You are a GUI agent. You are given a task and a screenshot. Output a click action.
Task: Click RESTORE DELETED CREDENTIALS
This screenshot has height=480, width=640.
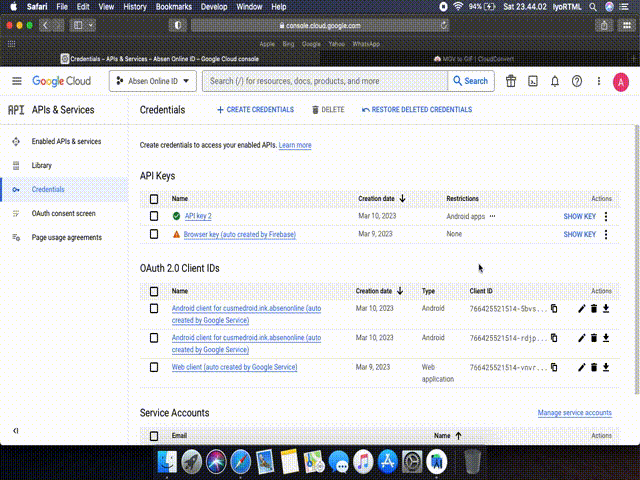tap(417, 110)
